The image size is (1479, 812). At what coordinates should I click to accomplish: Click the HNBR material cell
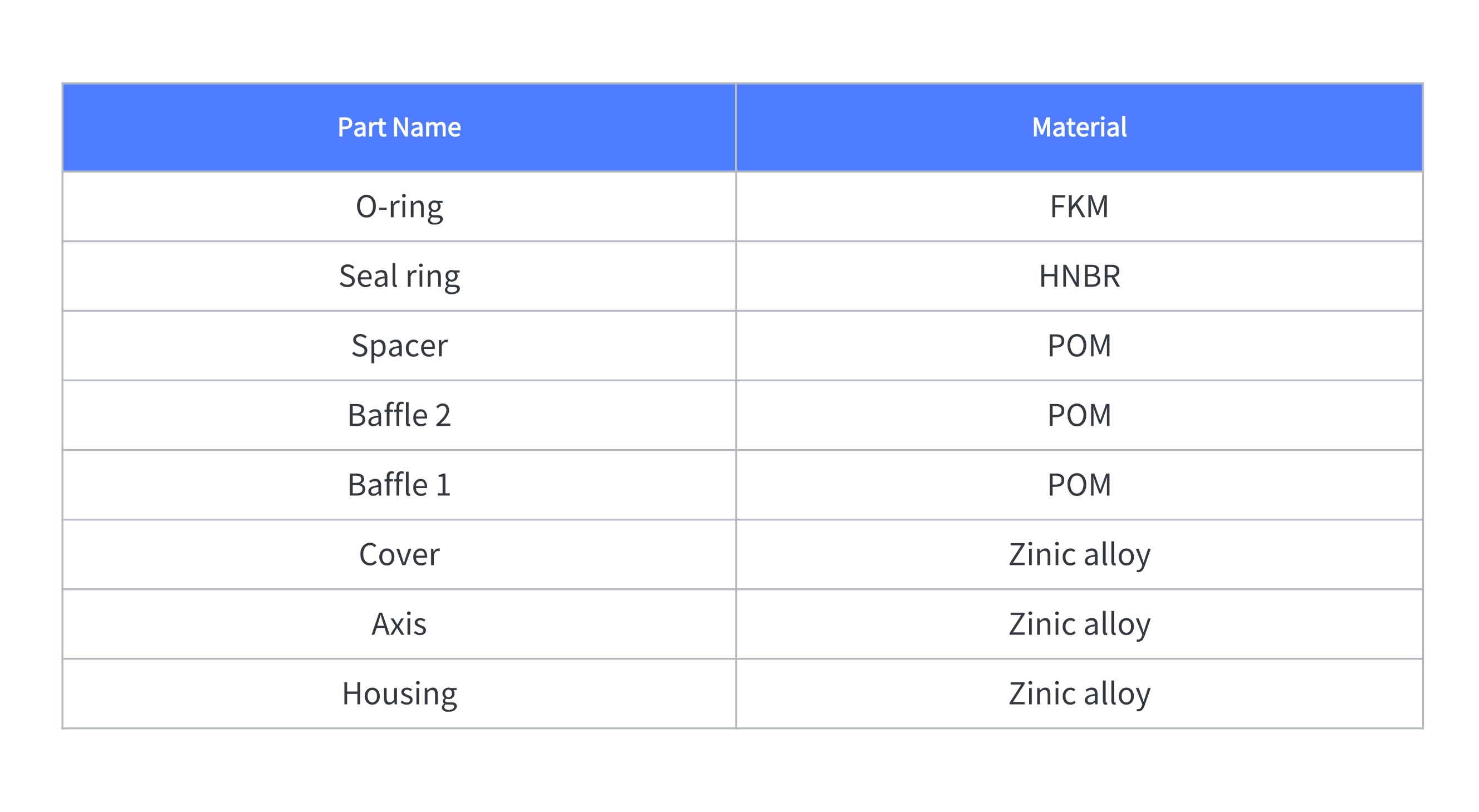tap(1079, 276)
